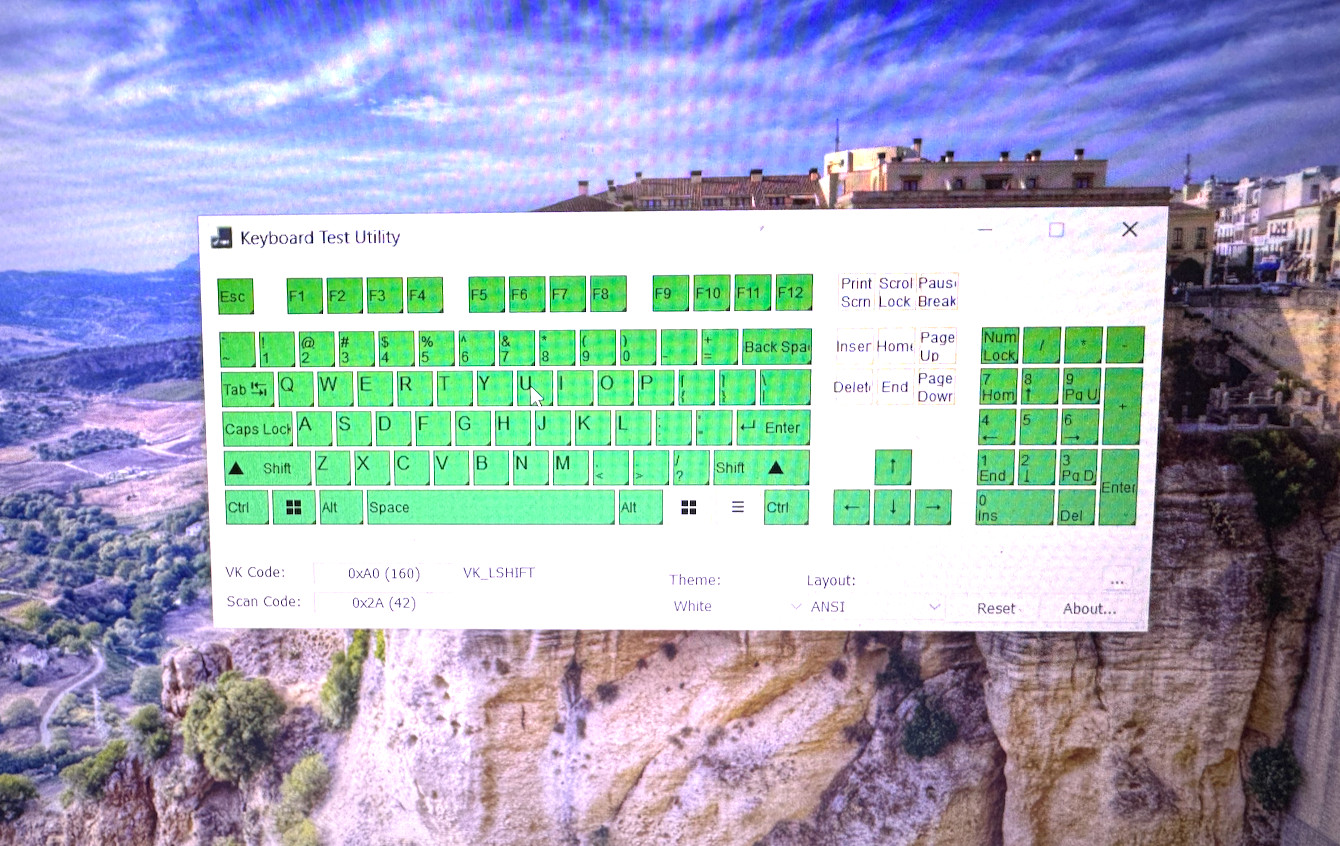The height and width of the screenshot is (846, 1340).
Task: Click the right arrow key
Action: coord(933,507)
